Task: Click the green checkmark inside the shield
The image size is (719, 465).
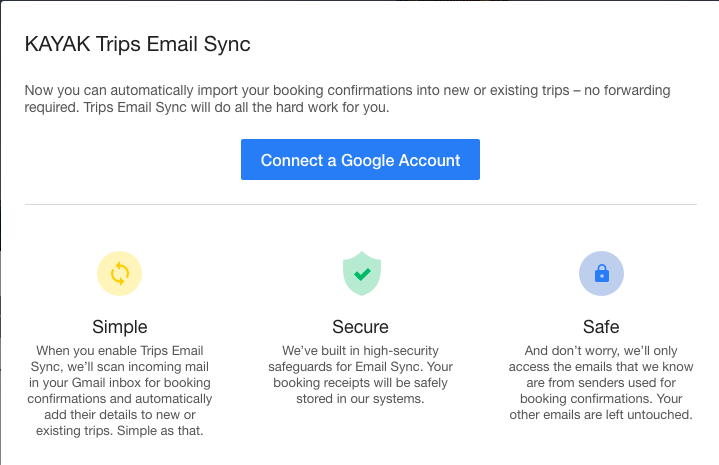Action: point(362,274)
